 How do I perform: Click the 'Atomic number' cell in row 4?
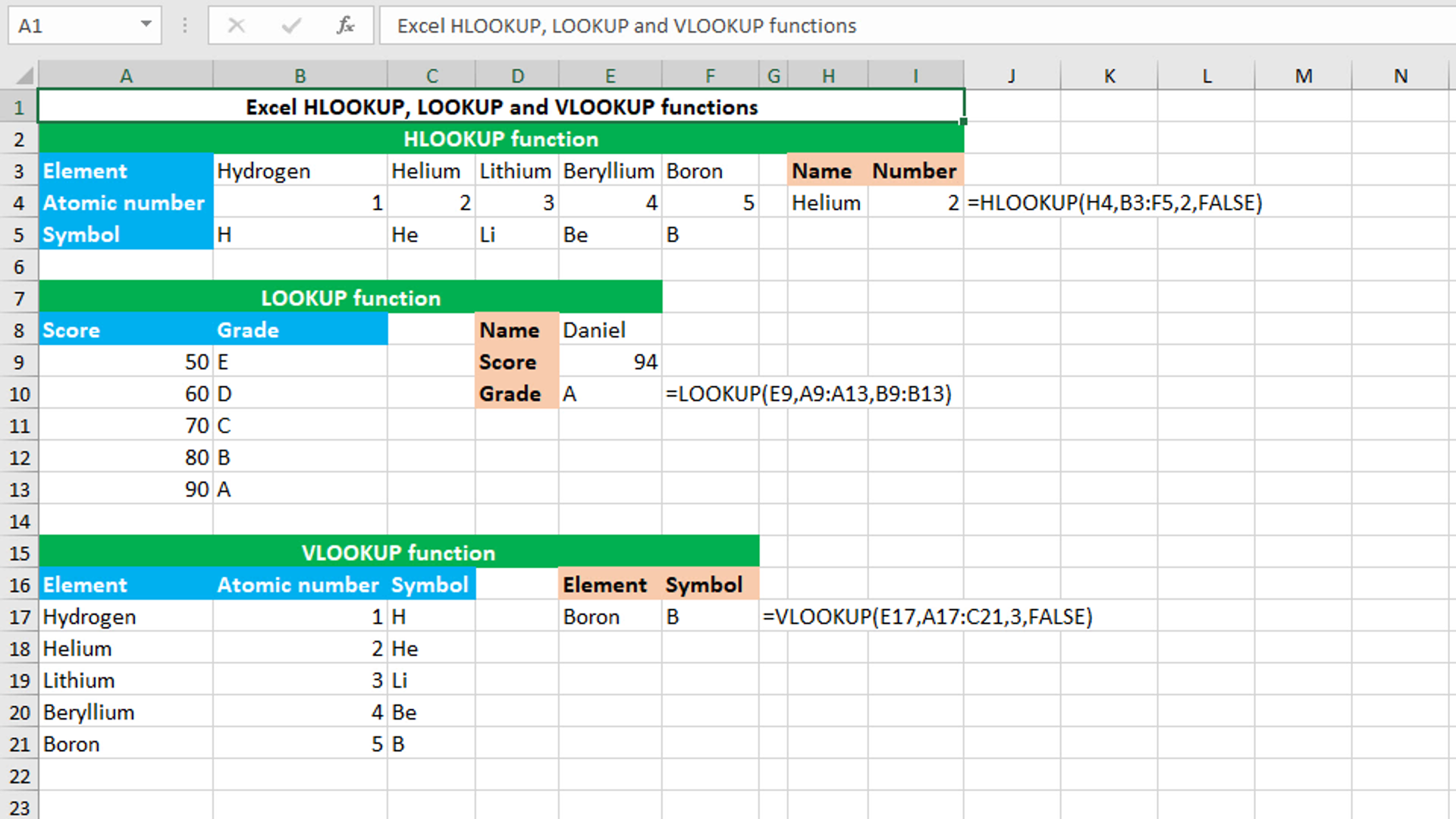point(126,202)
